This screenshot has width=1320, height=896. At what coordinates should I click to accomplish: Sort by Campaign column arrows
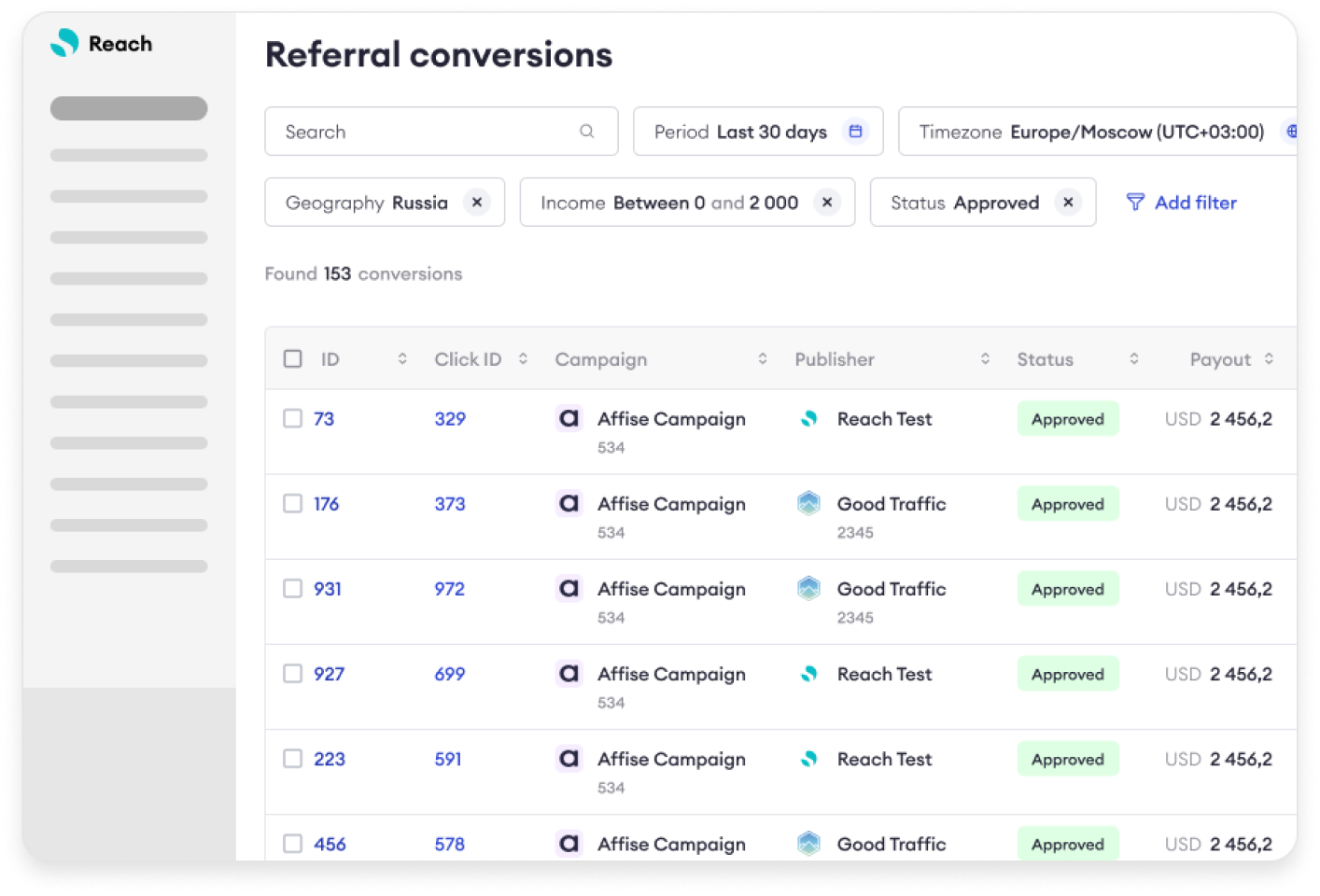(x=763, y=359)
